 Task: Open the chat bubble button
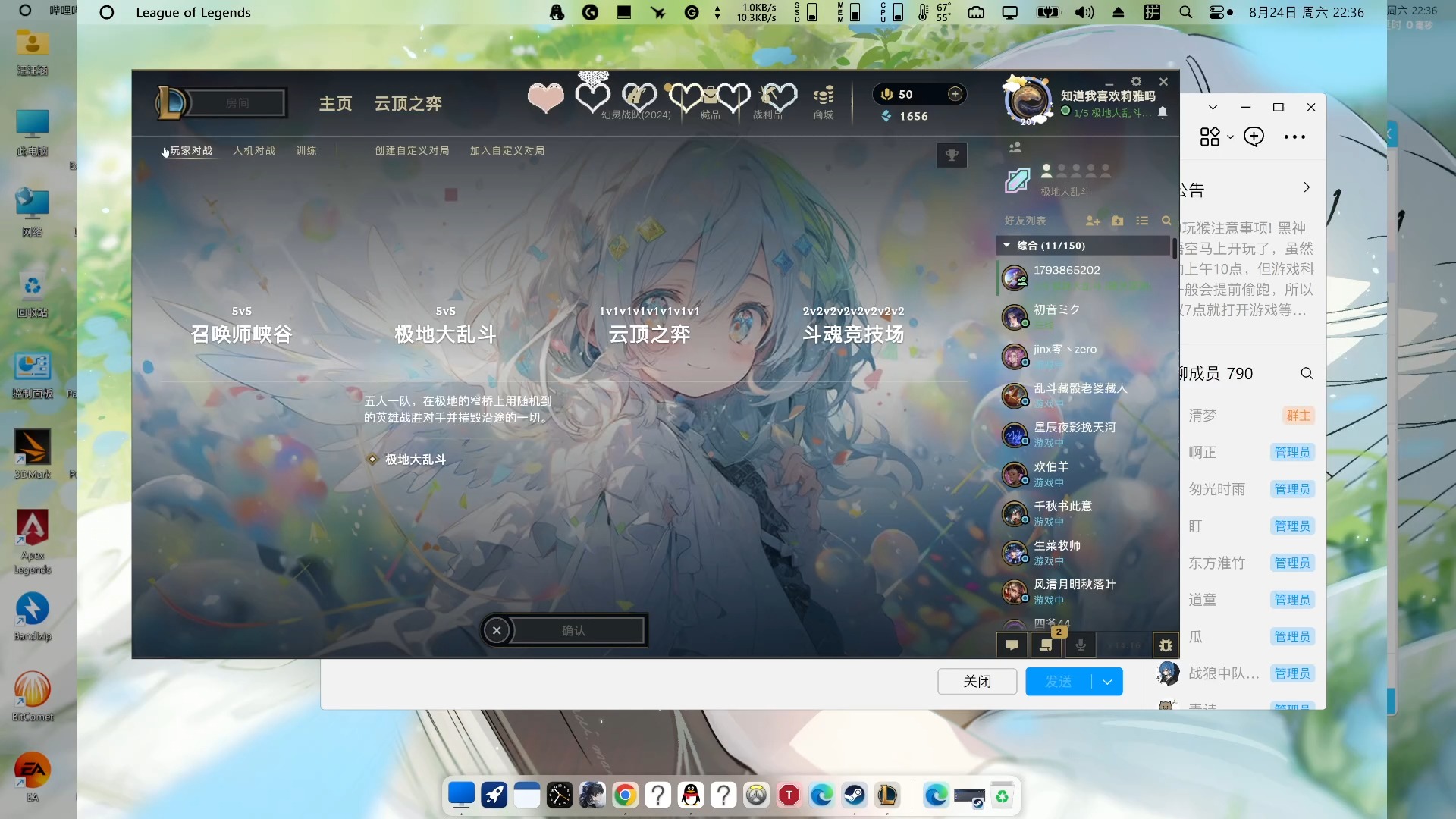[1012, 645]
